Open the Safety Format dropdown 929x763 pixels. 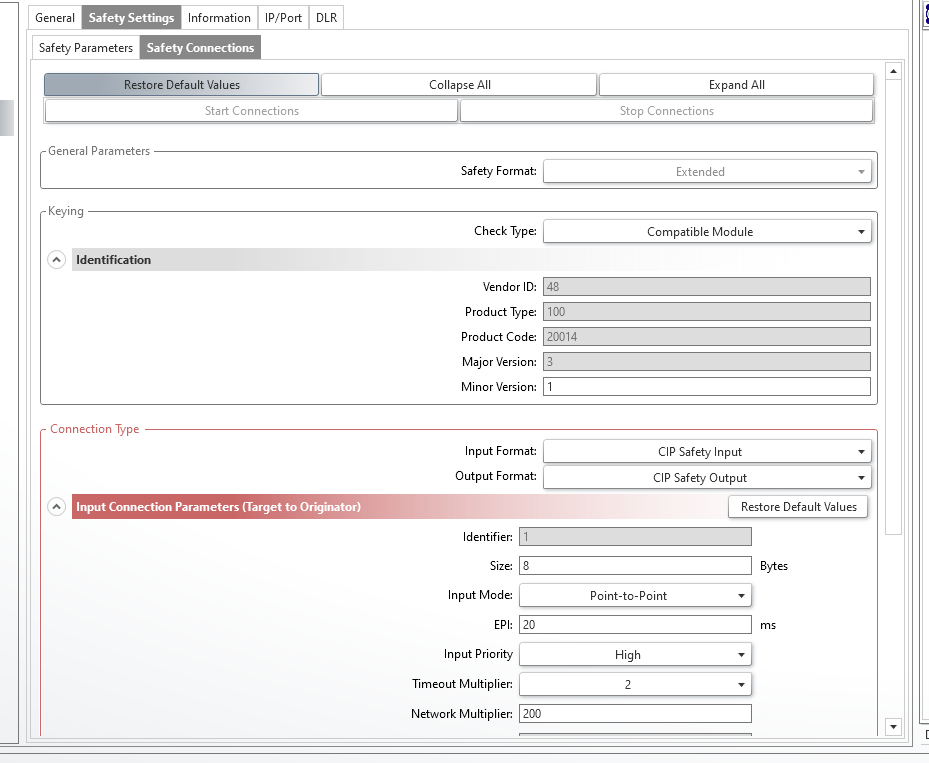pos(707,172)
